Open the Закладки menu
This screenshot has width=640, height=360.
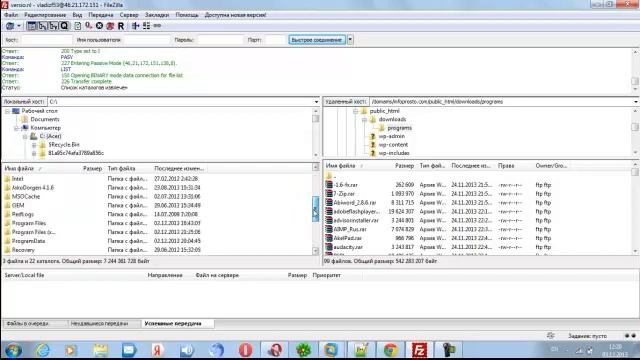[157, 15]
